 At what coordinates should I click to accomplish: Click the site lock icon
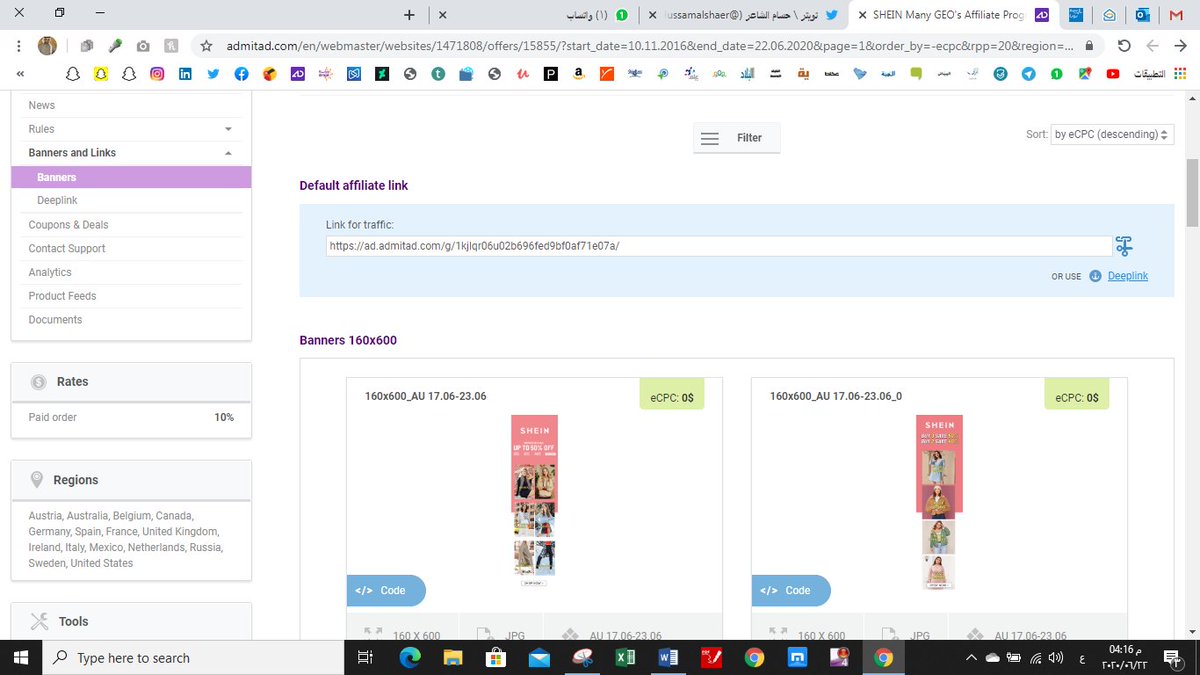[x=1089, y=46]
